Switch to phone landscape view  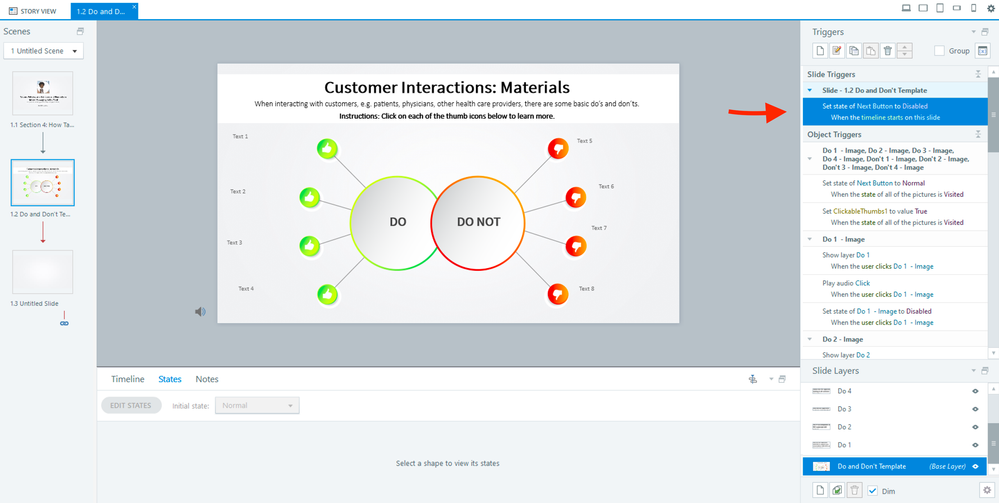[956, 8]
